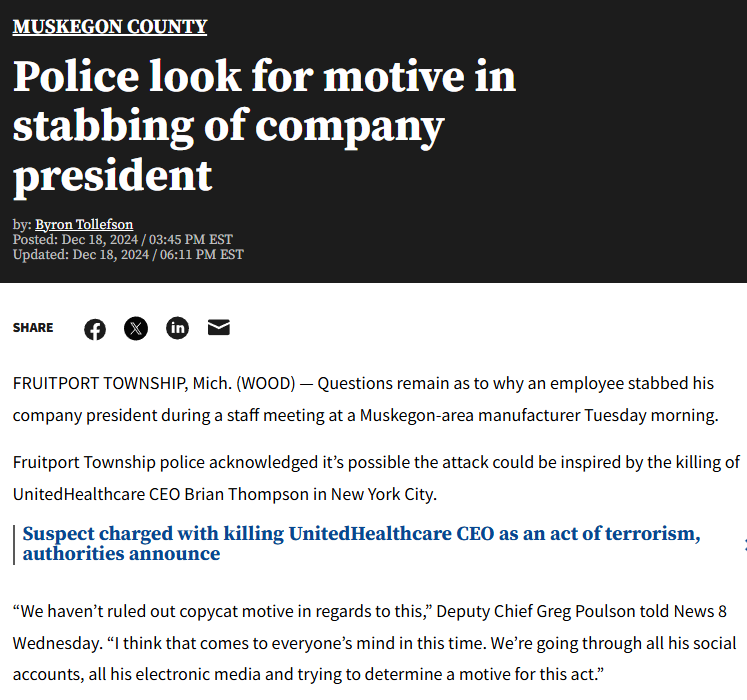The image size is (747, 700).
Task: Click the vertical bar beside related story
Action: point(14,544)
